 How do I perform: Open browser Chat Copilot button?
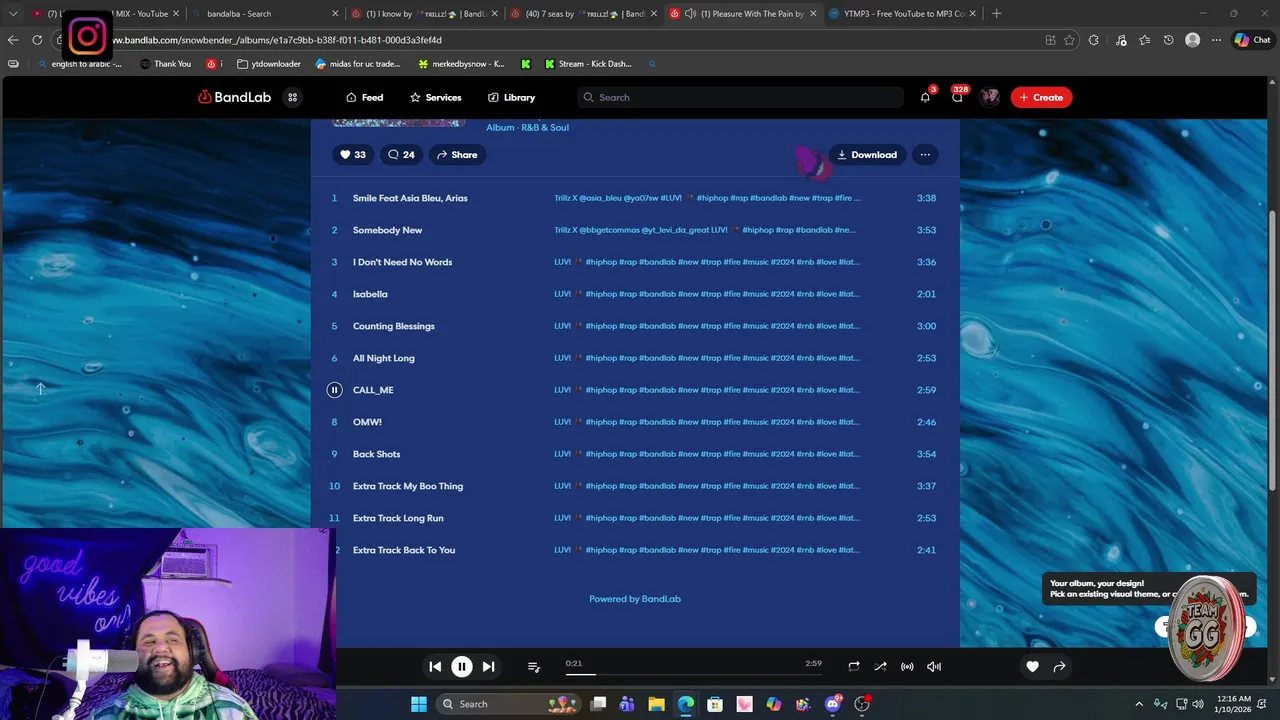(x=1253, y=40)
